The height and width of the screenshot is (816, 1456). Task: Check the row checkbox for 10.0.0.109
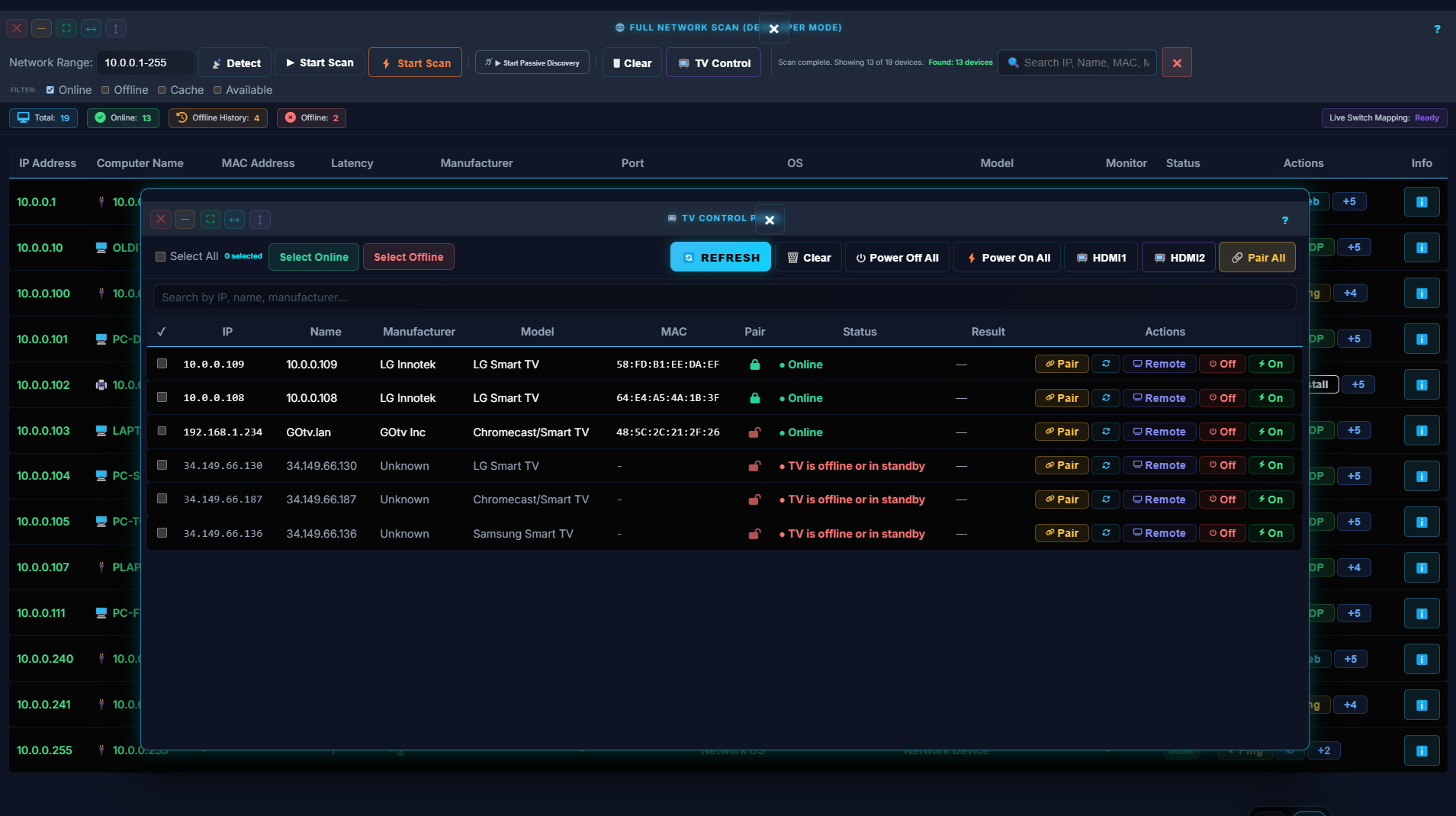point(162,364)
